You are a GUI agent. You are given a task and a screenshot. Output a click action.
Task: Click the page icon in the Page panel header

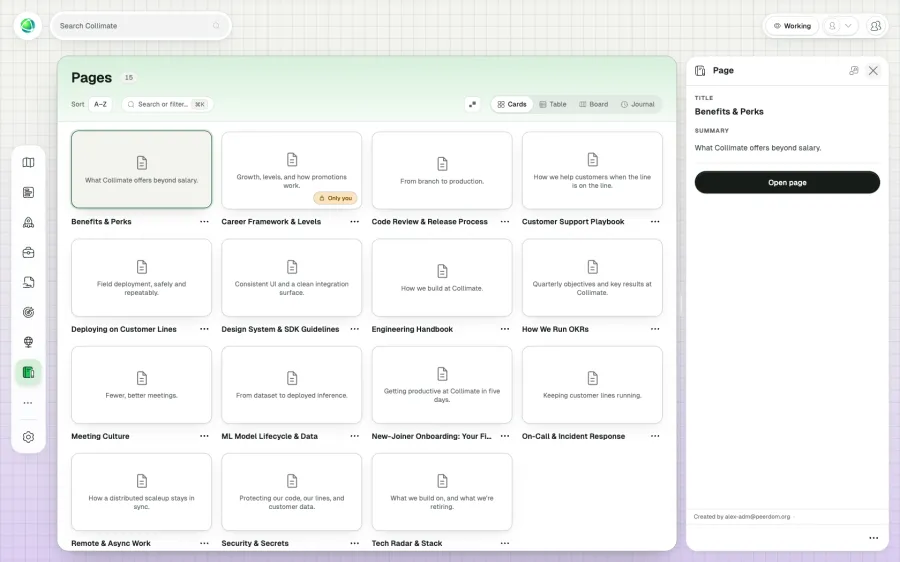point(700,71)
